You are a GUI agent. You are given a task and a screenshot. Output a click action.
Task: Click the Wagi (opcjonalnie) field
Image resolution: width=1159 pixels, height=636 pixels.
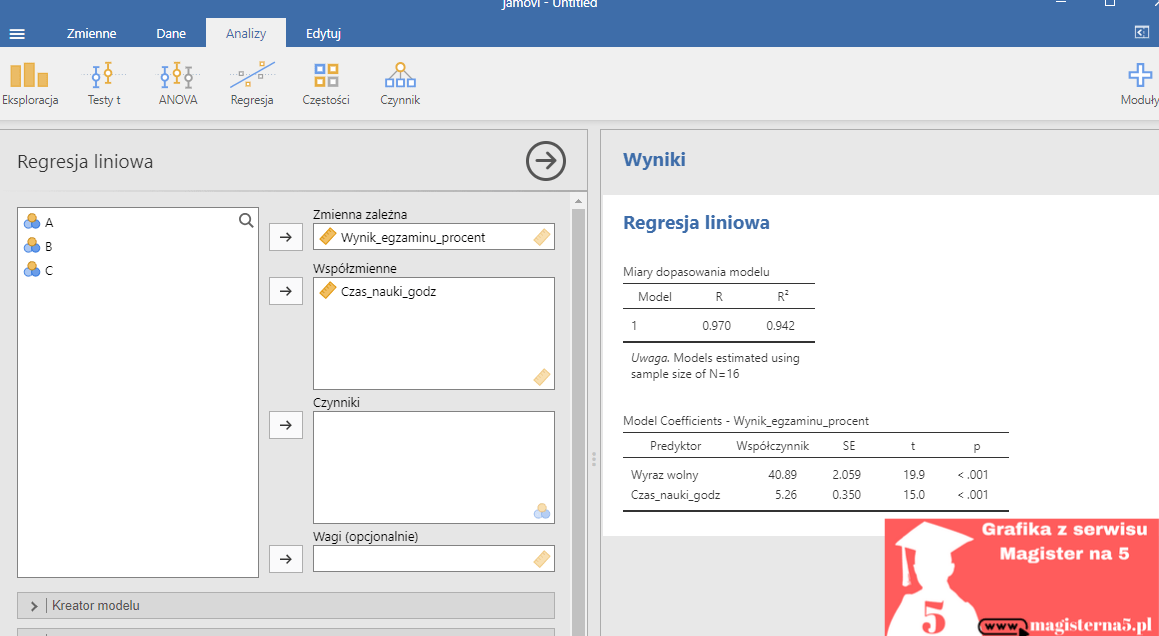[x=434, y=558]
